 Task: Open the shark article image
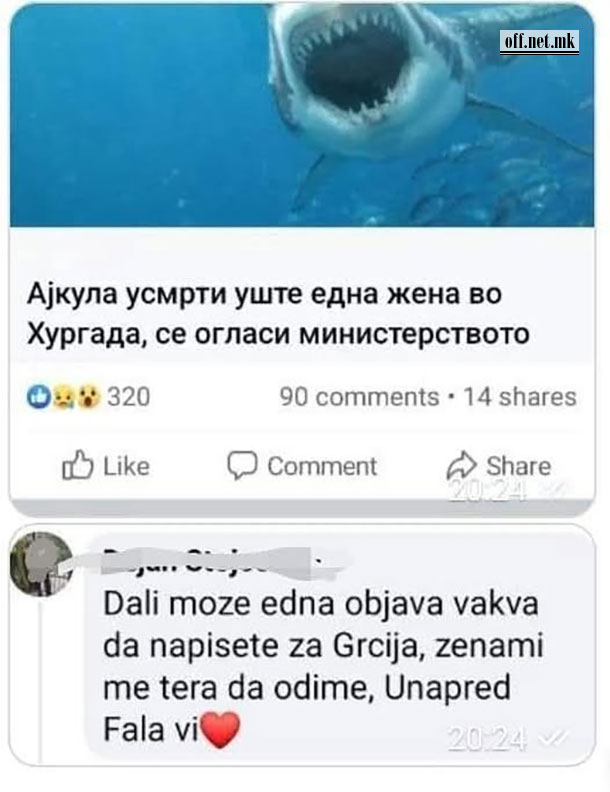pyautogui.click(x=302, y=115)
